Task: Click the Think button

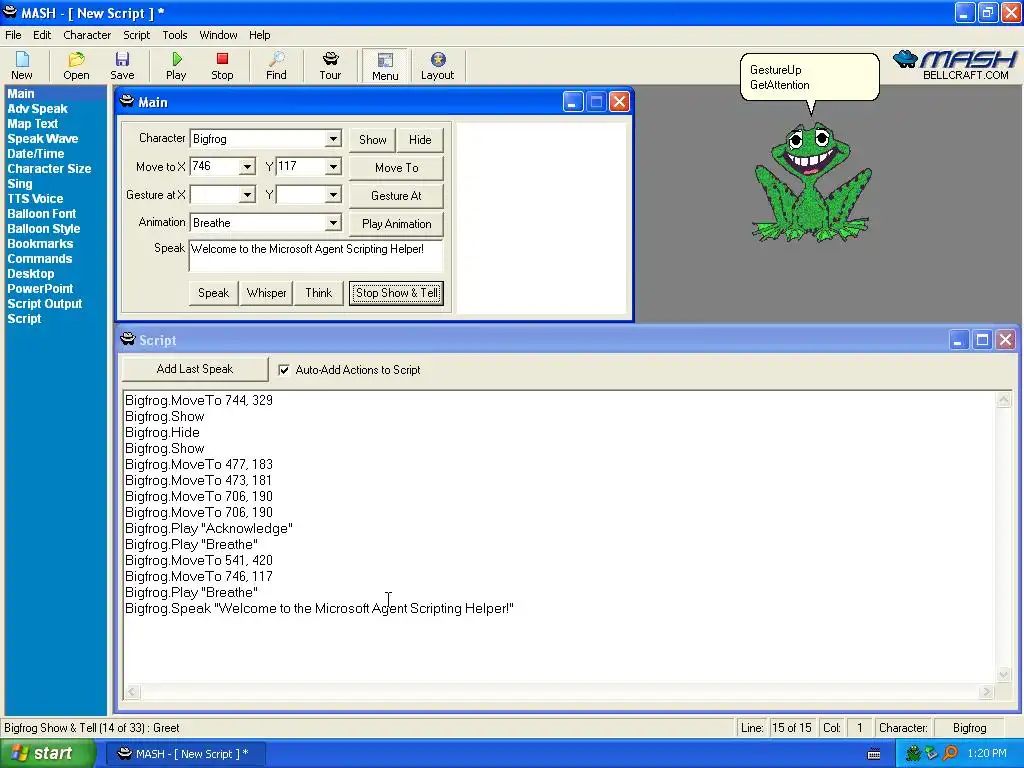Action: [x=319, y=293]
